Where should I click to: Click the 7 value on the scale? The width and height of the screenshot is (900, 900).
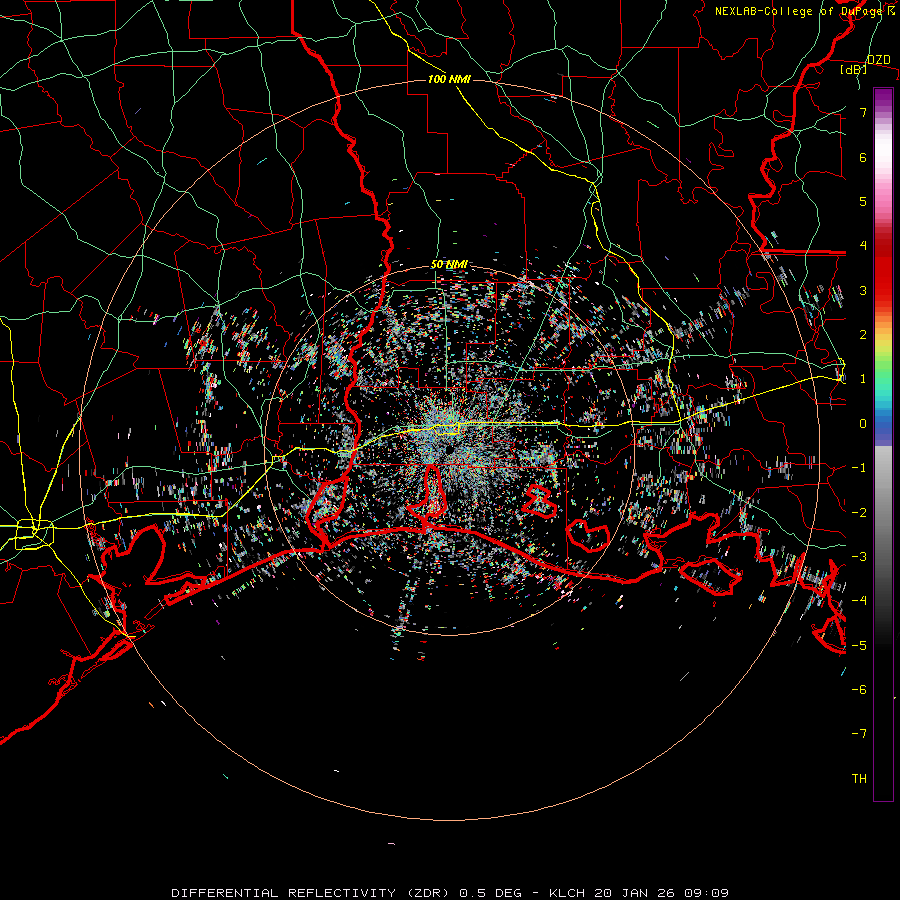pyautogui.click(x=863, y=112)
